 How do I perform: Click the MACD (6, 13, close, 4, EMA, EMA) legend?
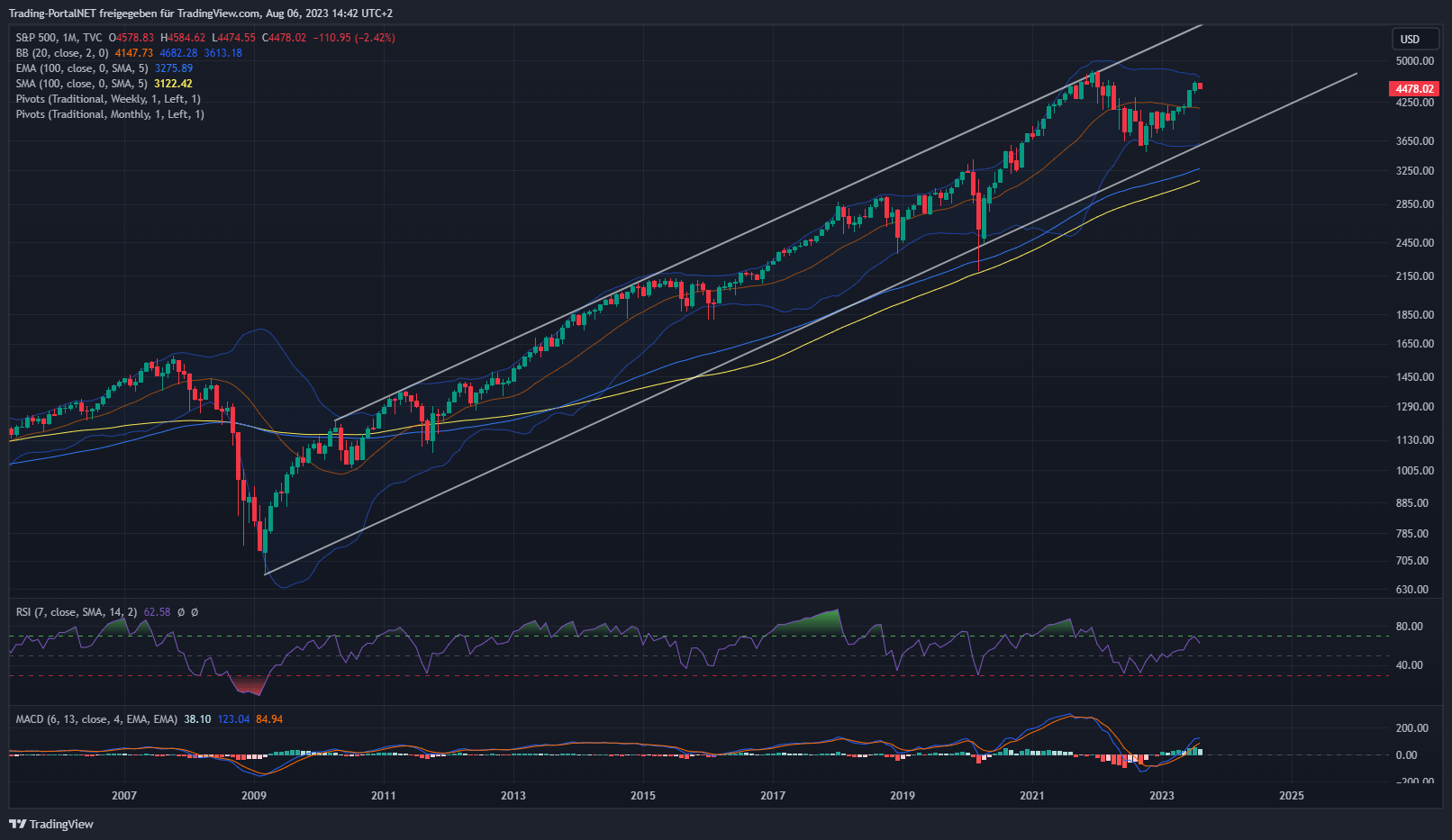tap(96, 719)
